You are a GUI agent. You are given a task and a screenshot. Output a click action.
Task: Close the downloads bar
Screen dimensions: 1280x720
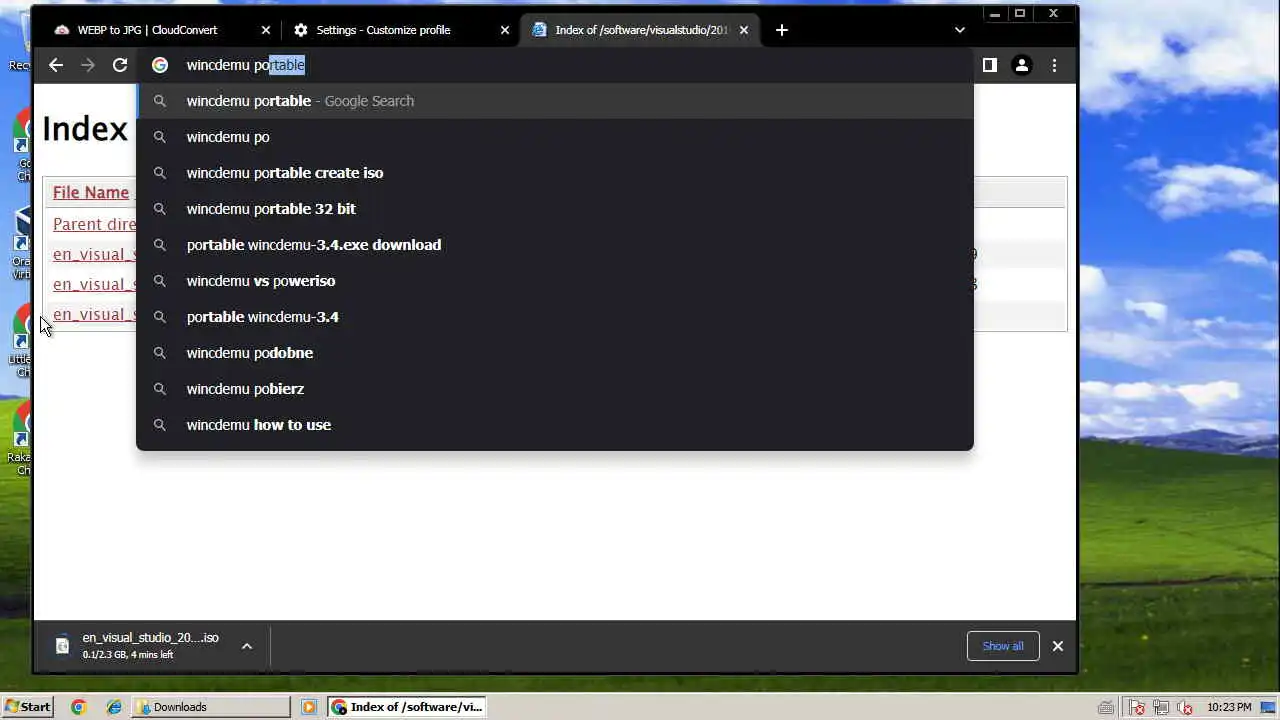coord(1058,646)
